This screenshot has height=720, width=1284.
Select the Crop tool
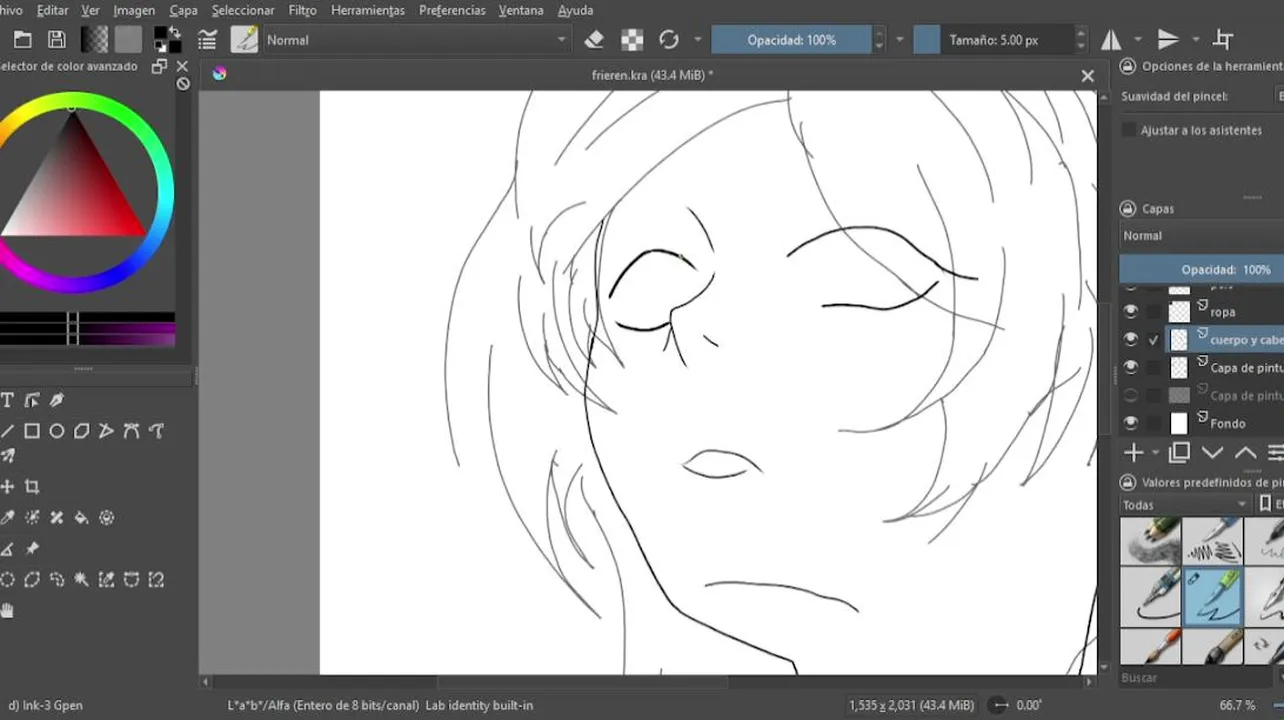32,487
